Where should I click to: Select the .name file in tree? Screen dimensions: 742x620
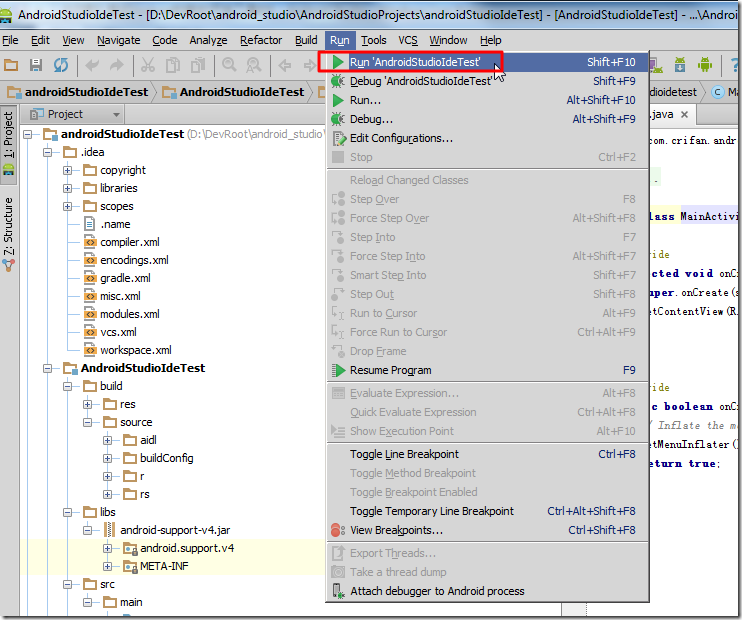pyautogui.click(x=115, y=224)
